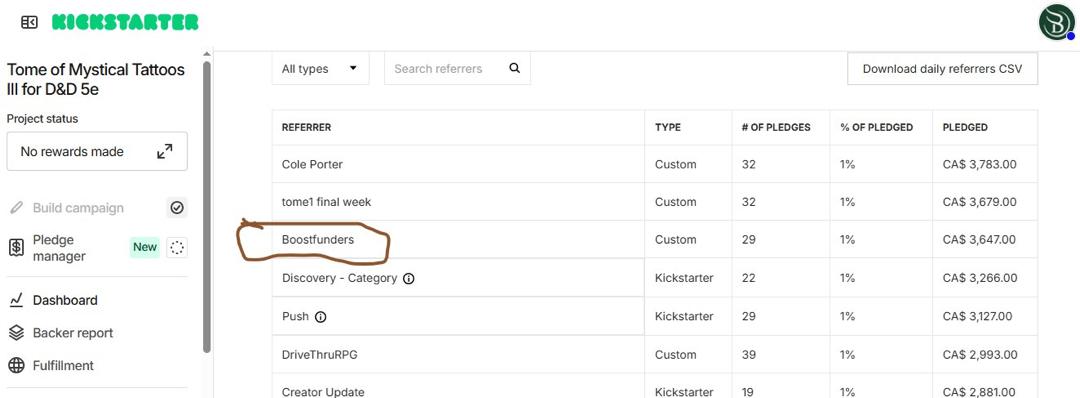The width and height of the screenshot is (1080, 398).
Task: Click the CA$ 3,783.00 pledged amount
Action: pyautogui.click(x=979, y=165)
